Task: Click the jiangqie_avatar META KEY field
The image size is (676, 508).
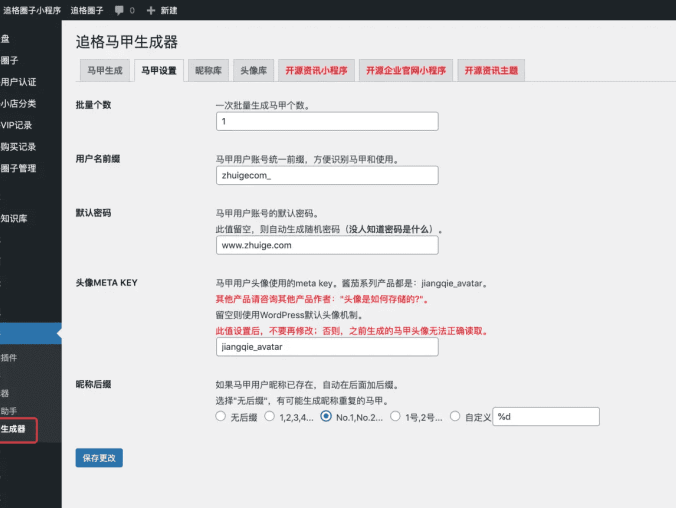Action: [327, 347]
